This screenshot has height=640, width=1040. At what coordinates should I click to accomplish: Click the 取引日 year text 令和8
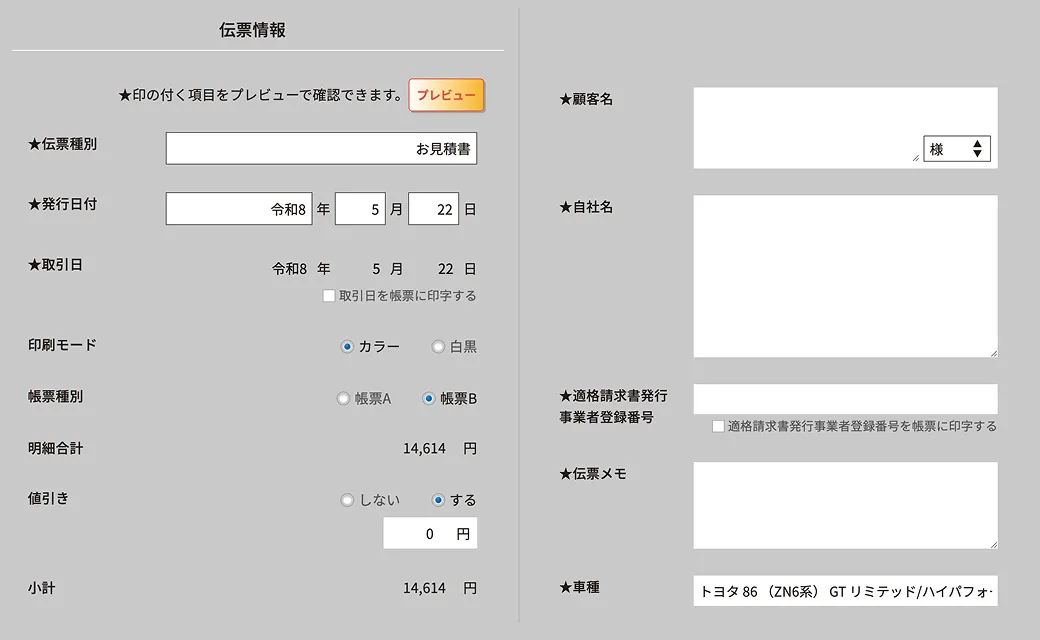pyautogui.click(x=289, y=269)
